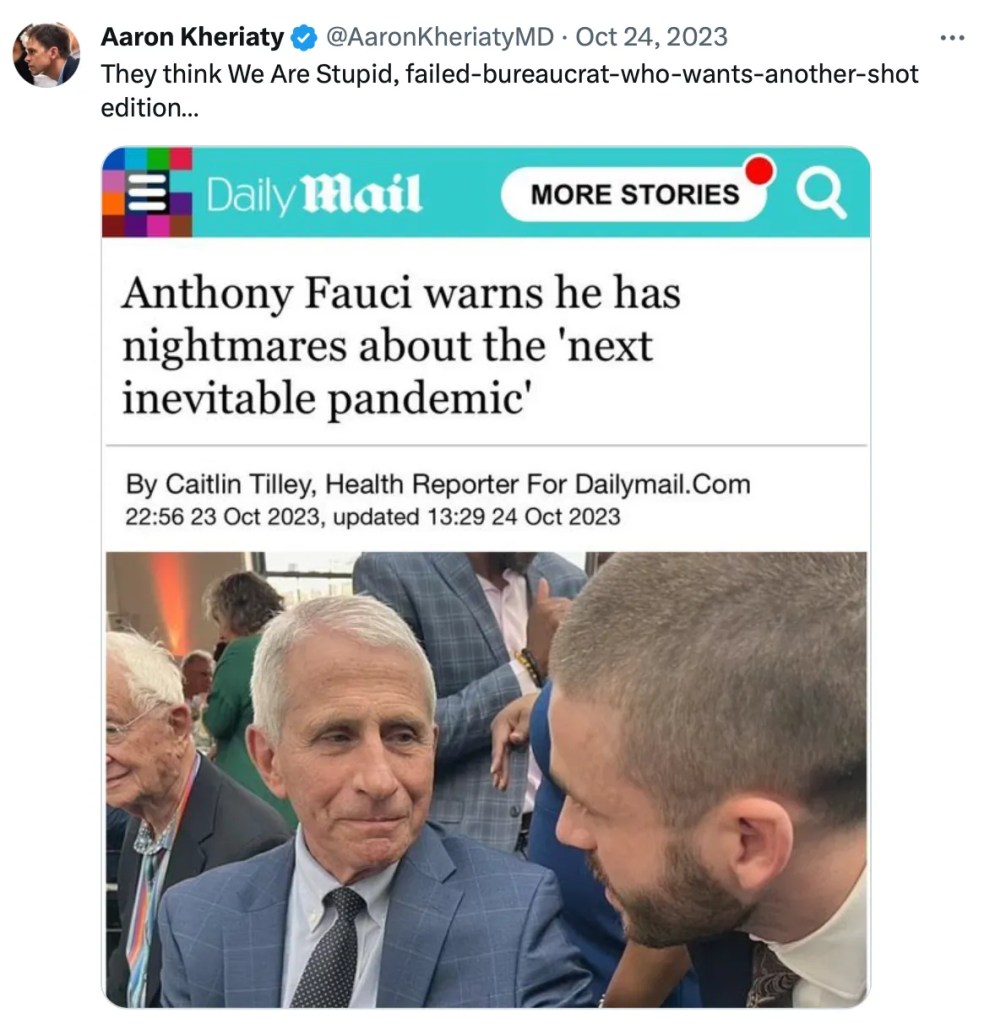Click the MORE STORIES button
The width and height of the screenshot is (995, 1023).
pyautogui.click(x=634, y=194)
